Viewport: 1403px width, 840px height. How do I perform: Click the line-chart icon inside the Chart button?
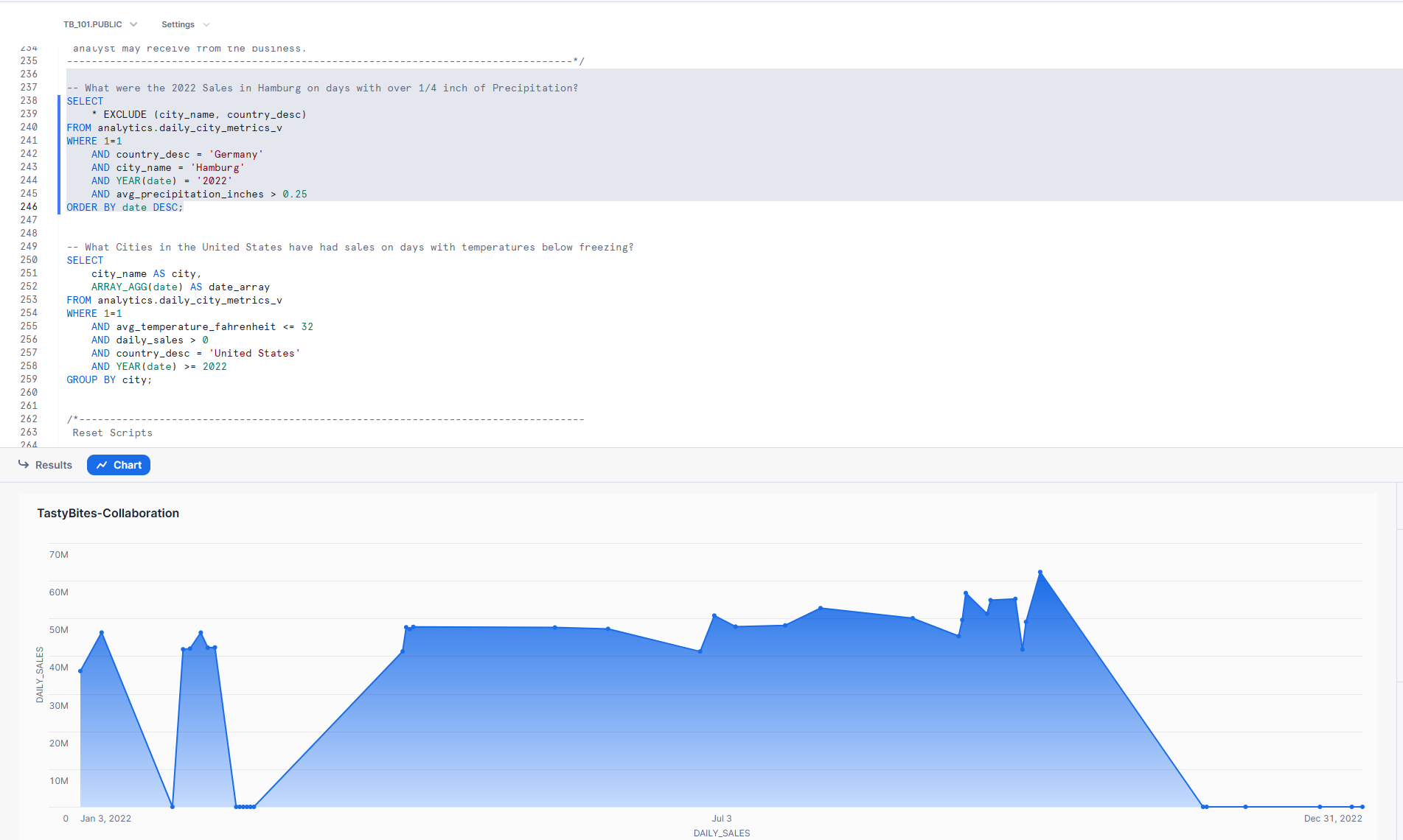(101, 465)
